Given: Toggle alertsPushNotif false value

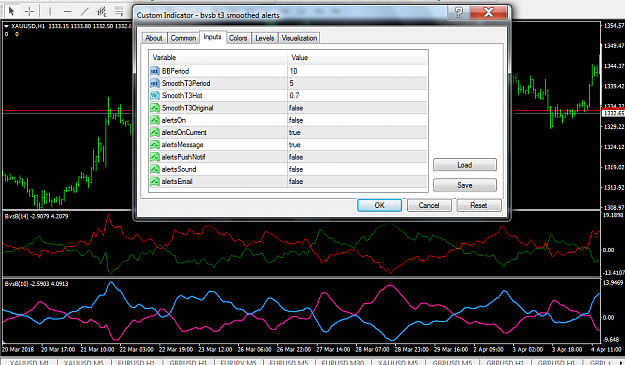Looking at the screenshot, I should 357,157.
